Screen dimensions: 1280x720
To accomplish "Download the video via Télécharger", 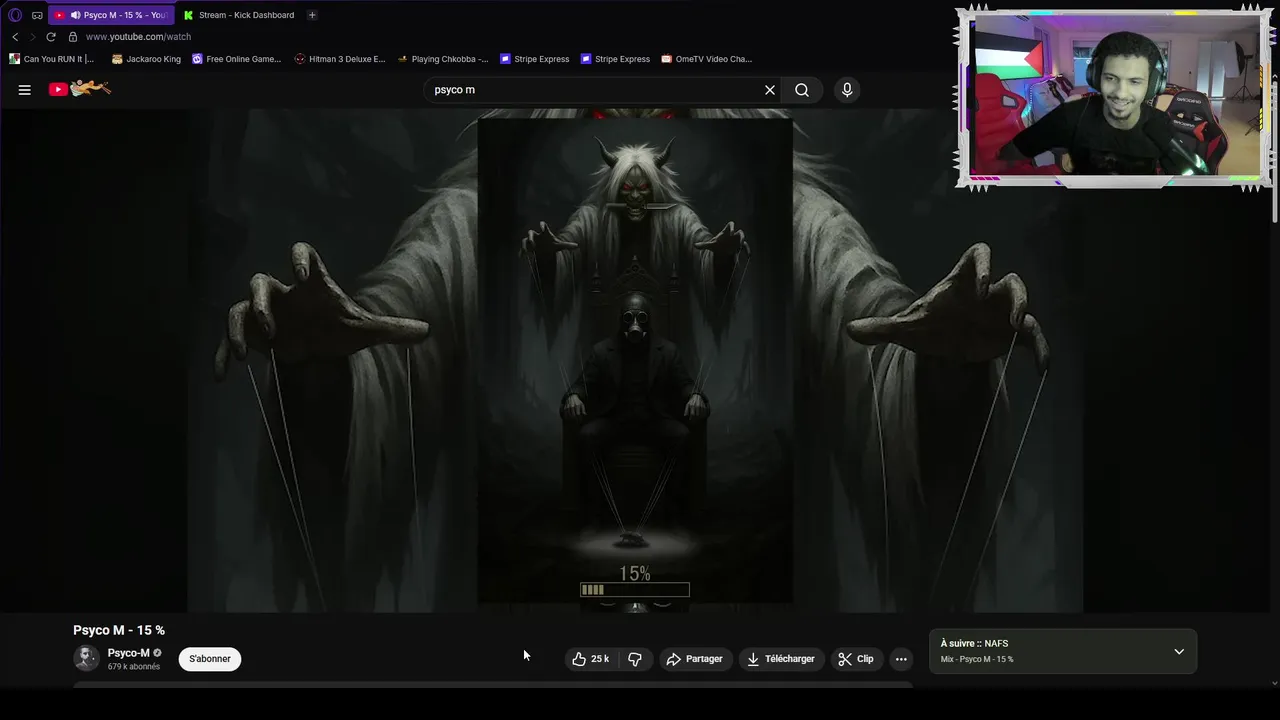I will click(x=781, y=659).
